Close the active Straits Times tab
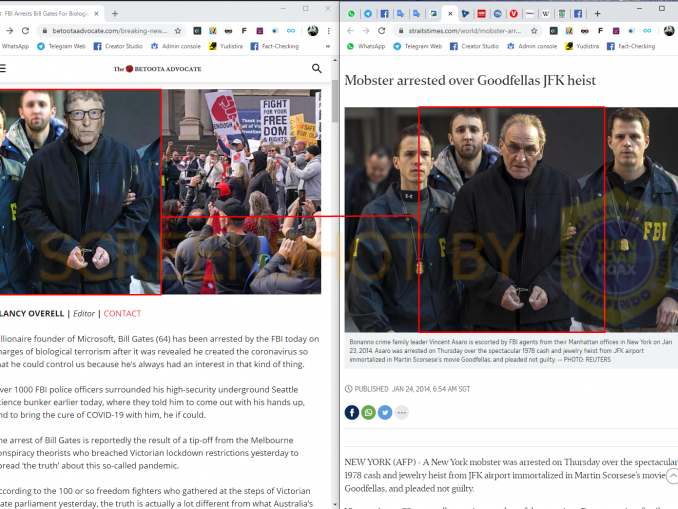 tap(450, 14)
